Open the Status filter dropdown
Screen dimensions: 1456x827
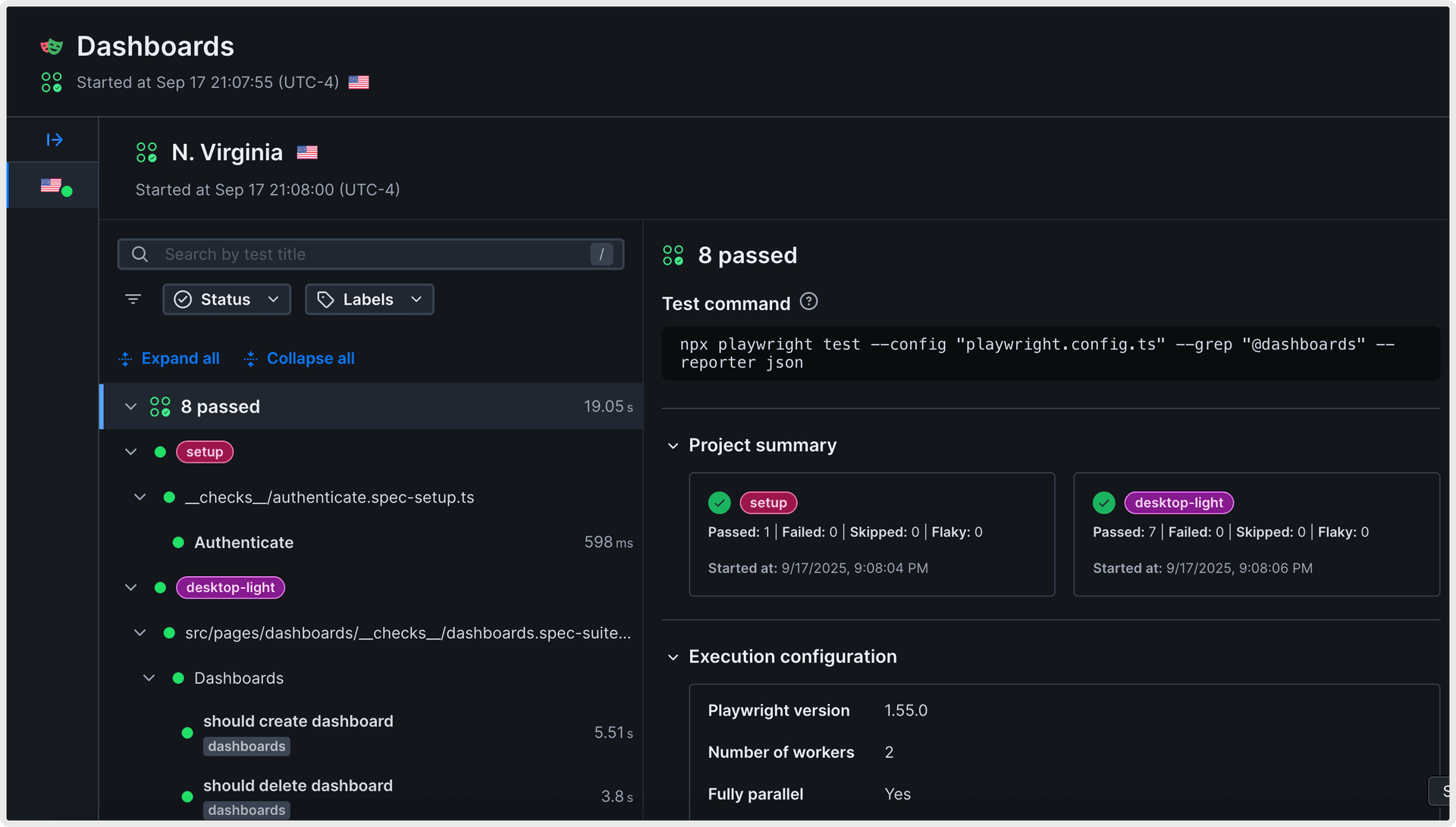coord(226,299)
